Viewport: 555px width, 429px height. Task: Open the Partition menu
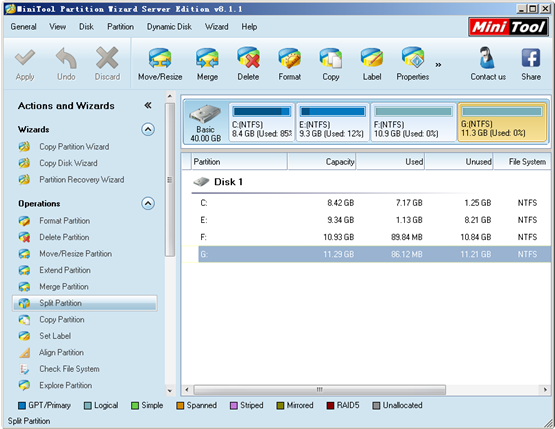[120, 27]
